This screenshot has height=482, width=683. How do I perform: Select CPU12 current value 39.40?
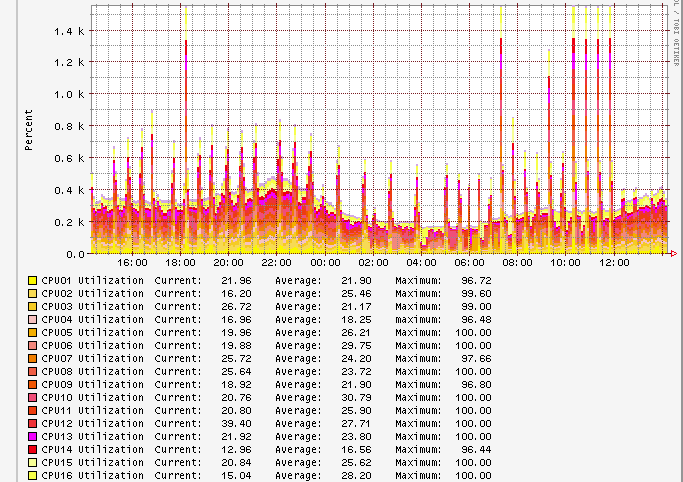pos(236,424)
